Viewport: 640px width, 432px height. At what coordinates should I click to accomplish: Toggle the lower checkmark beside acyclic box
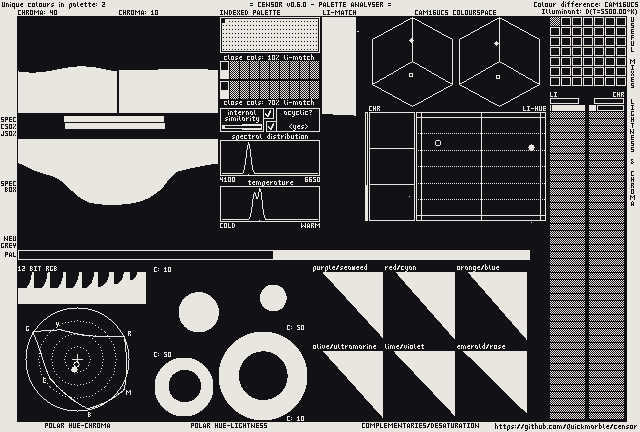tap(271, 126)
